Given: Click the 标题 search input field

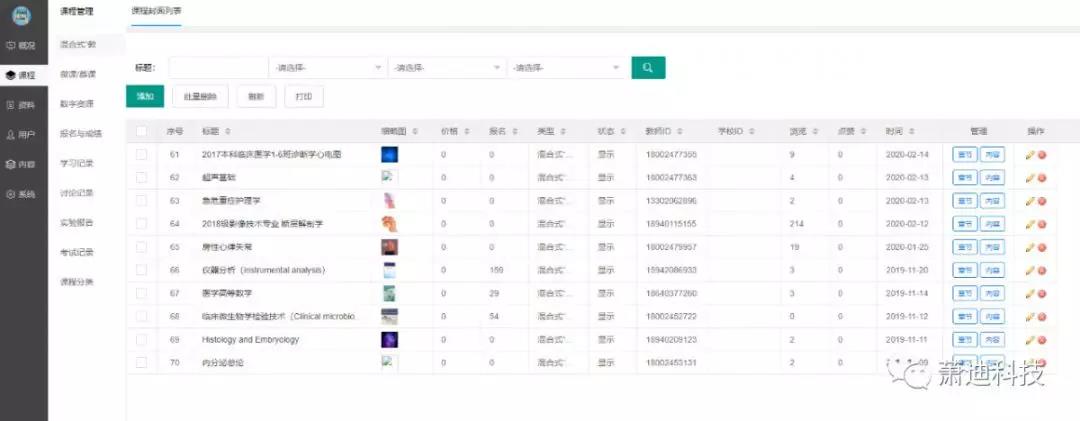Looking at the screenshot, I should click(218, 68).
